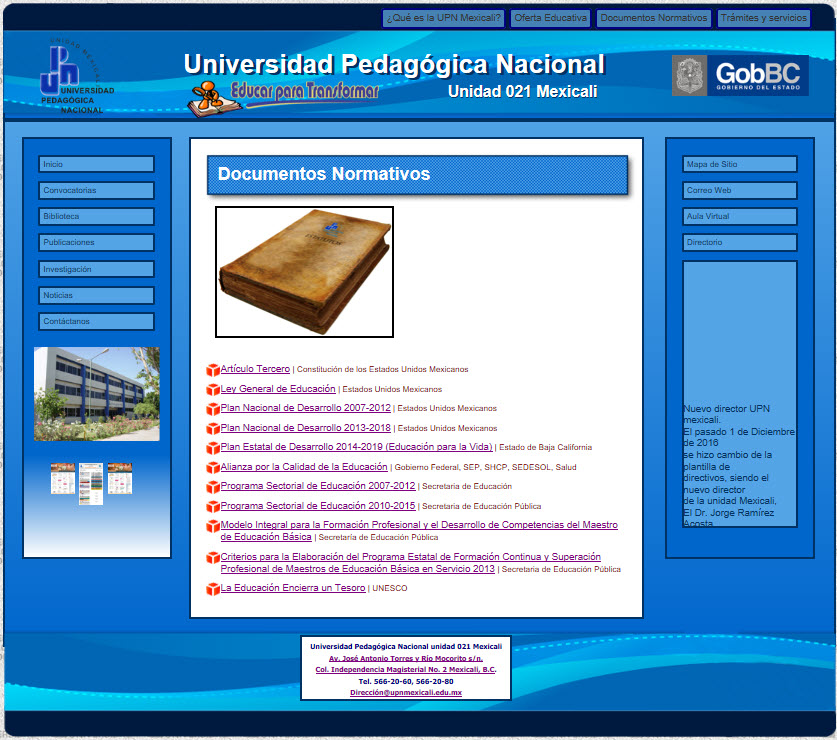
Task: Click the Av. José Antonio Torres address link
Action: coord(406,658)
